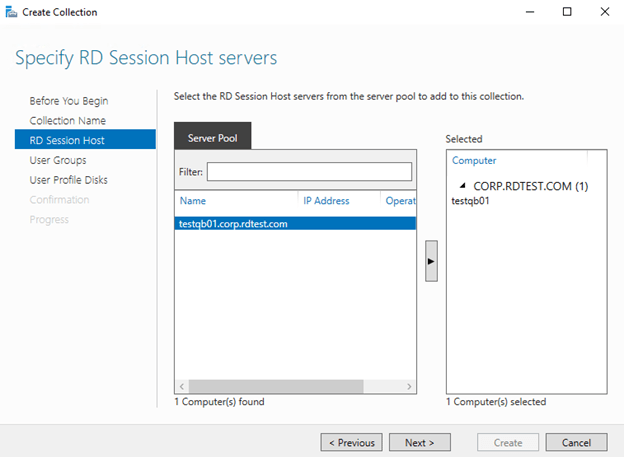
Task: Cancel the Create Collection wizard
Action: click(576, 442)
